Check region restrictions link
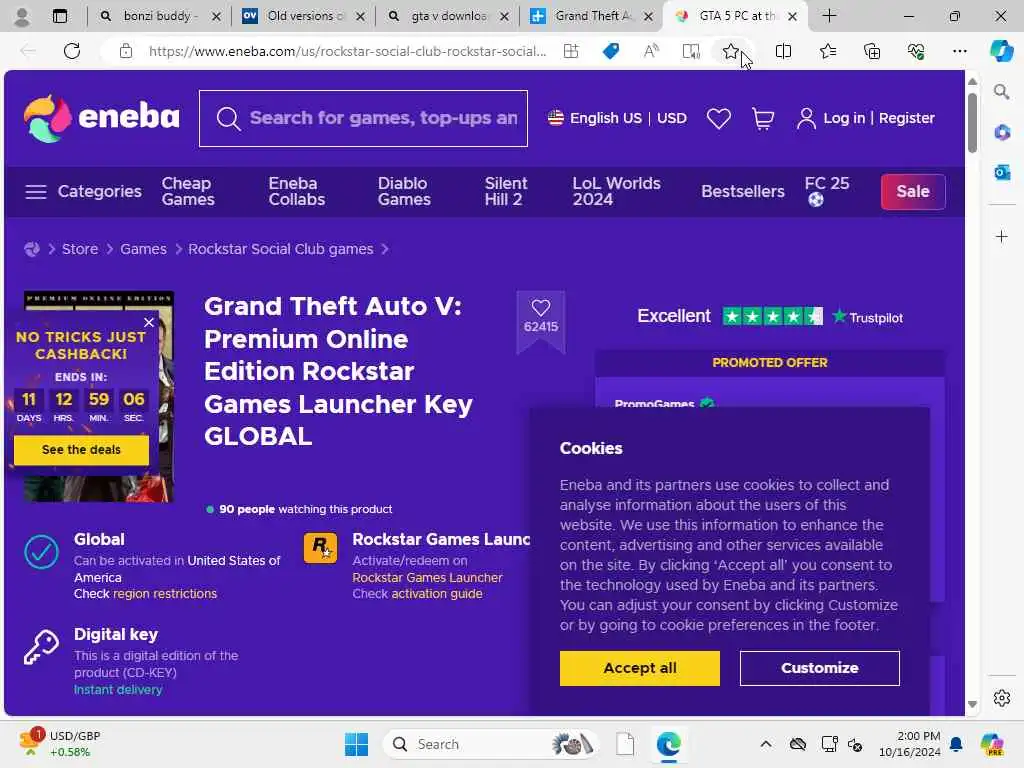 [165, 594]
